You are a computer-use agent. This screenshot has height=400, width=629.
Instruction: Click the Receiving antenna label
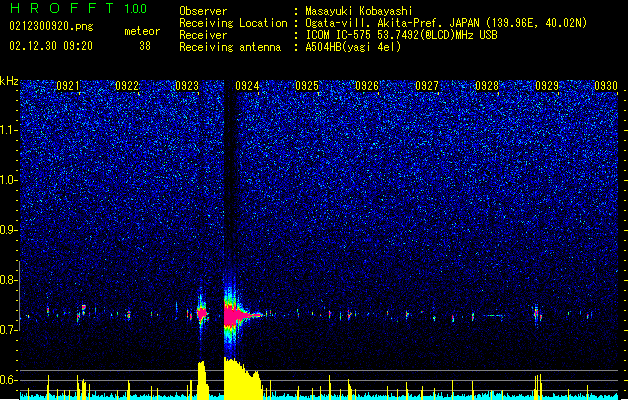(230, 47)
